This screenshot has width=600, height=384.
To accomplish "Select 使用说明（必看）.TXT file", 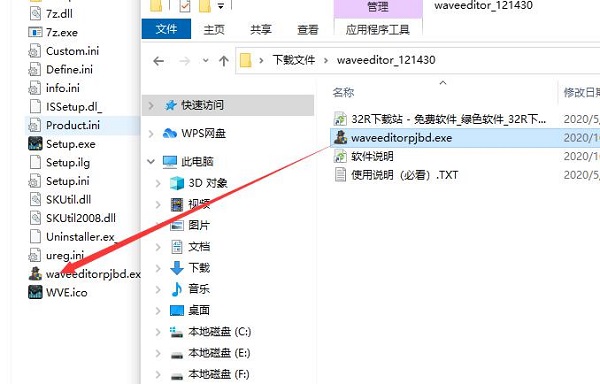I will coord(404,175).
